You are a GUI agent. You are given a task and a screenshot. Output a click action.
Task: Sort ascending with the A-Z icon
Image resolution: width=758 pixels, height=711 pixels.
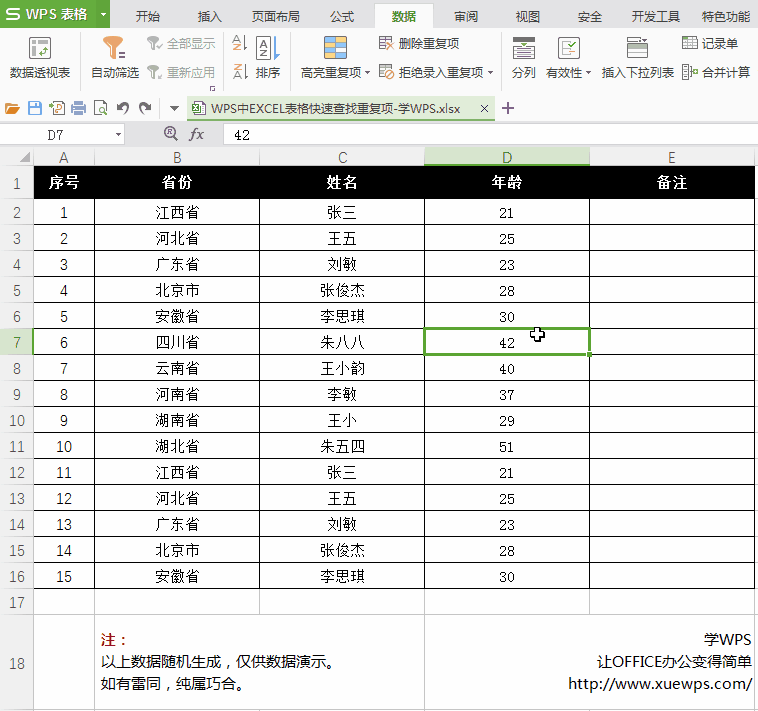coord(239,43)
